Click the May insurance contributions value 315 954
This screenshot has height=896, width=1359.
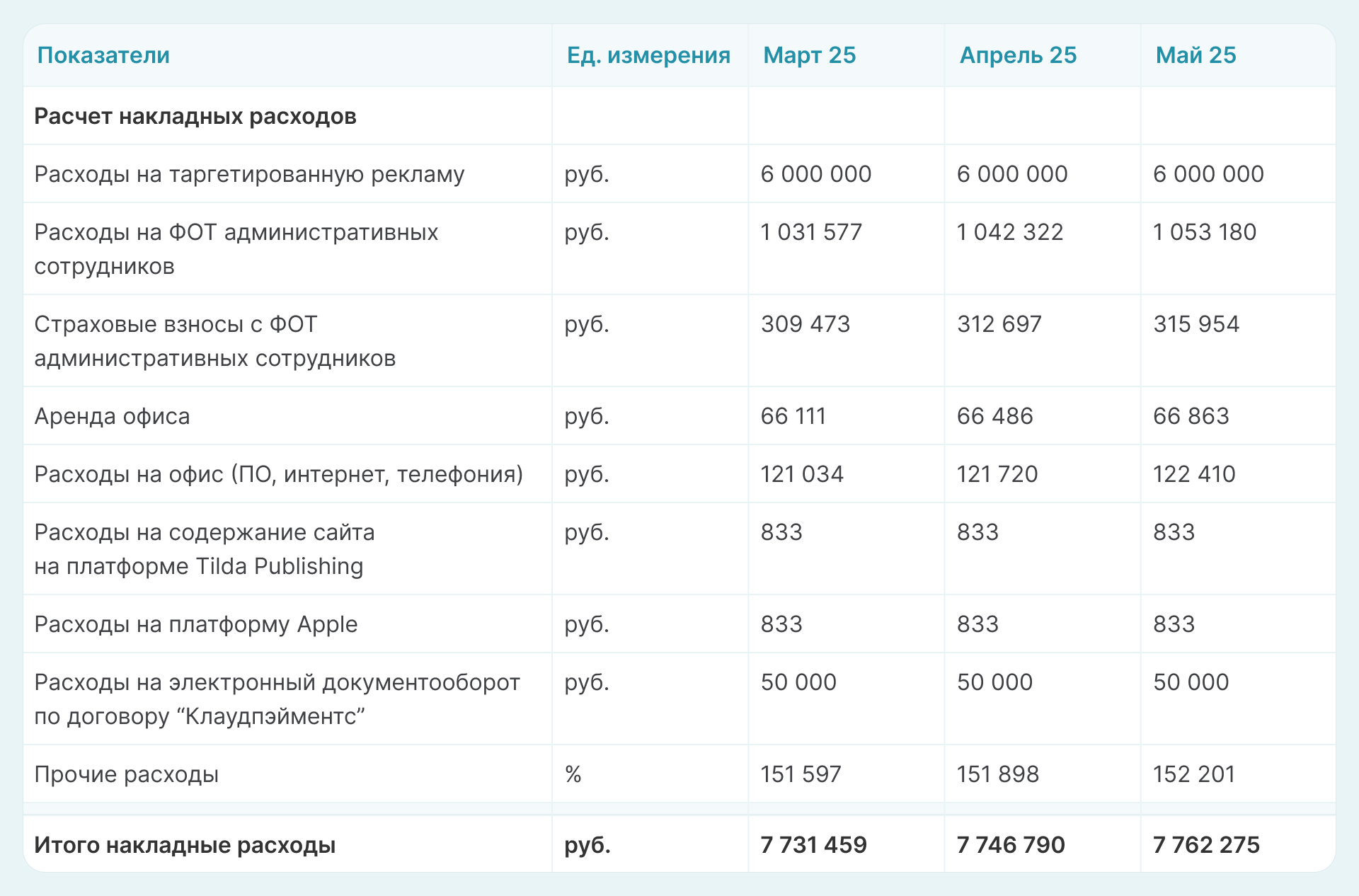point(1196,324)
